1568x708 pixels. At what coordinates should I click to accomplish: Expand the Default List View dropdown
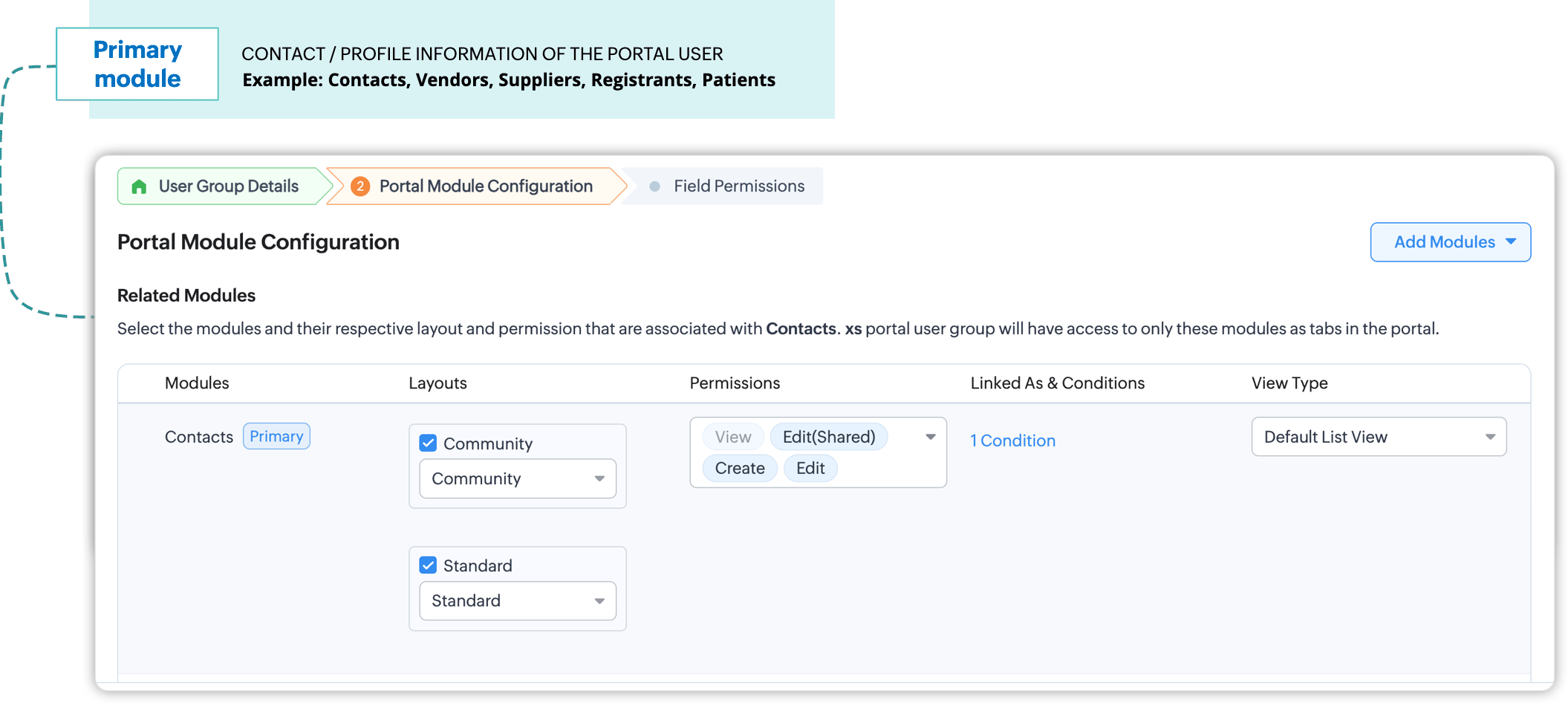(x=1379, y=437)
